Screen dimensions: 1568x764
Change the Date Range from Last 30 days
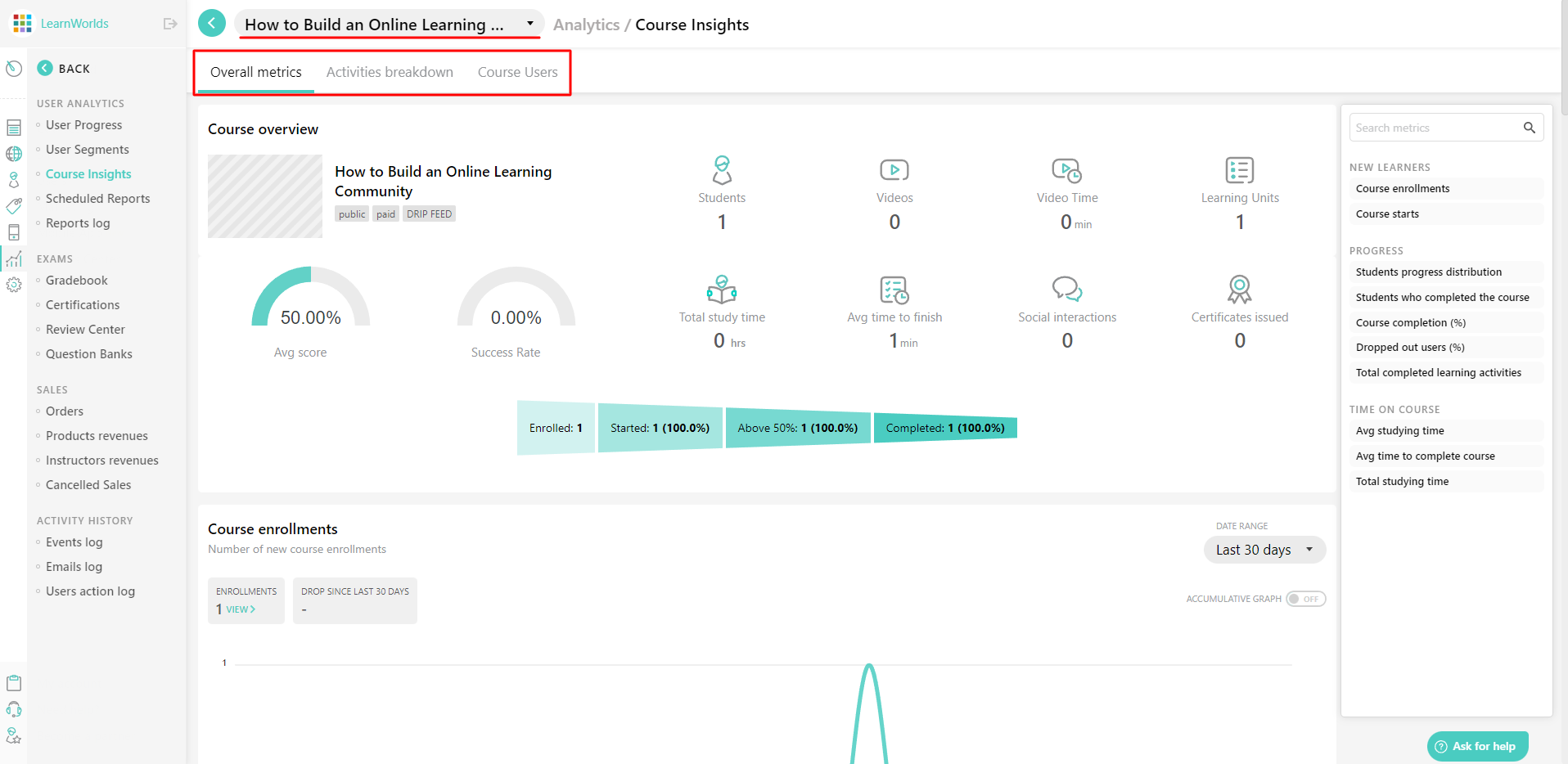(1264, 550)
